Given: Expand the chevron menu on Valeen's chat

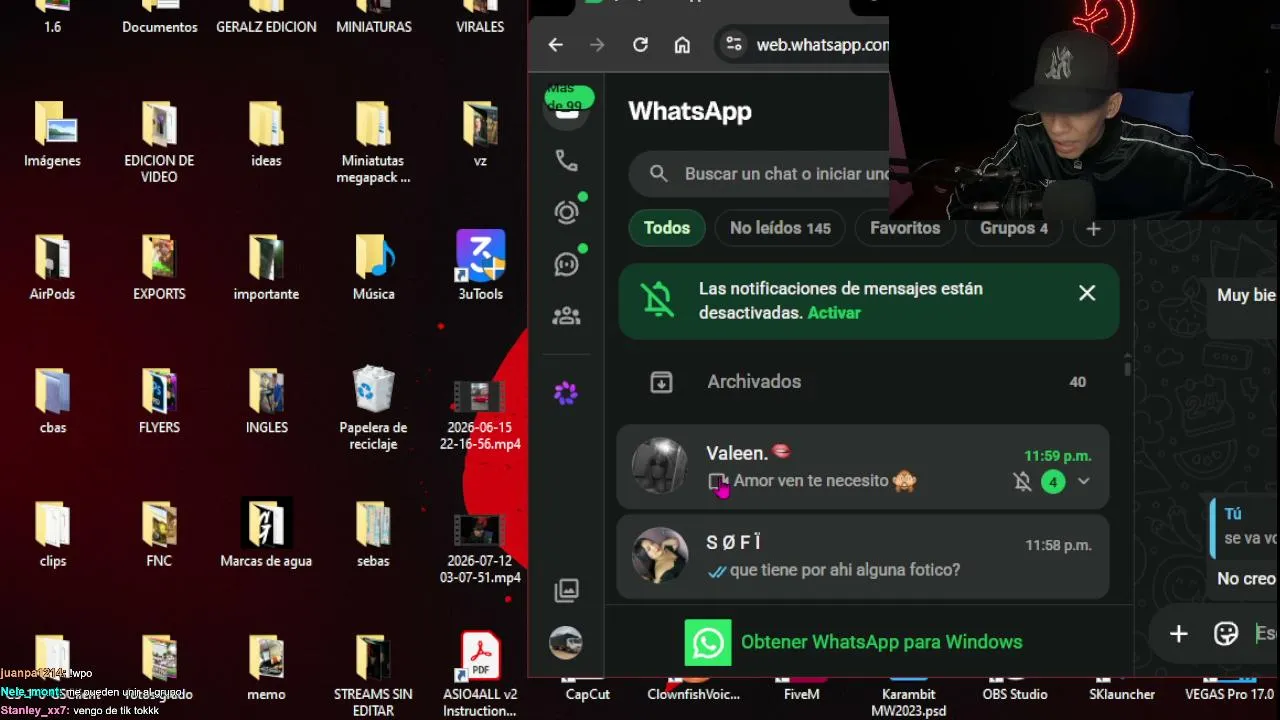Looking at the screenshot, I should click(x=1083, y=482).
